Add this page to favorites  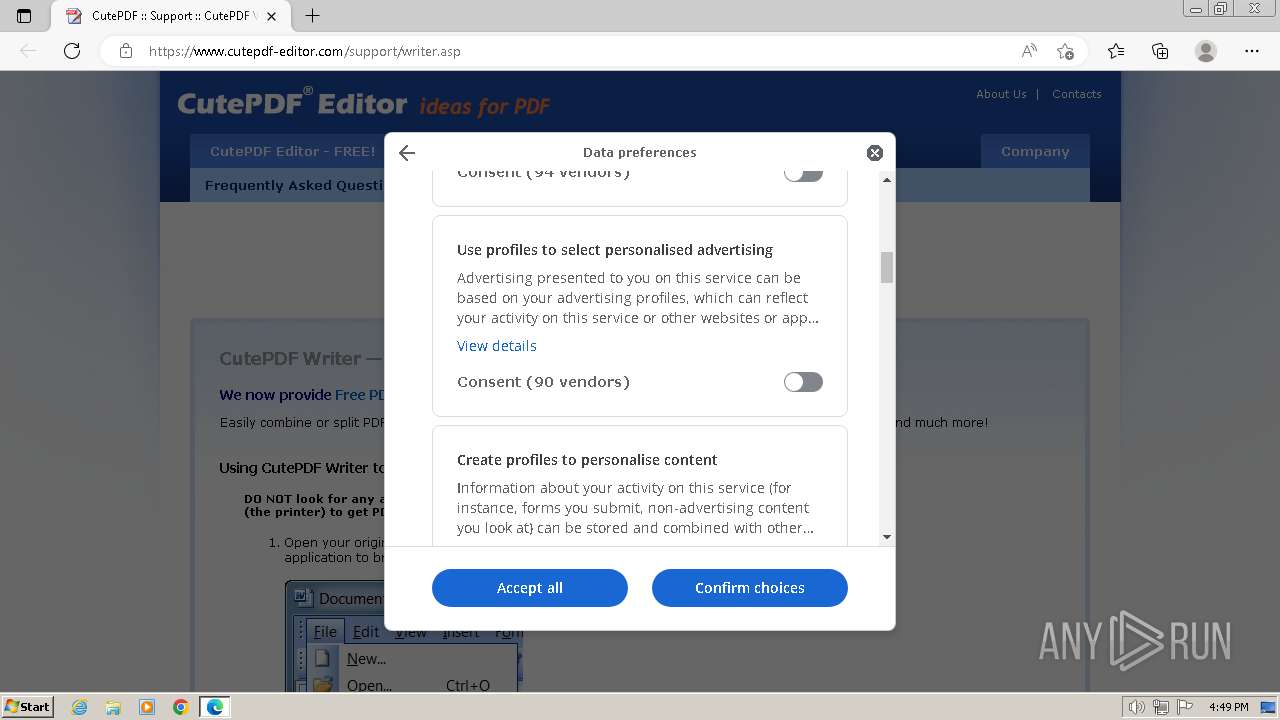pos(1065,51)
